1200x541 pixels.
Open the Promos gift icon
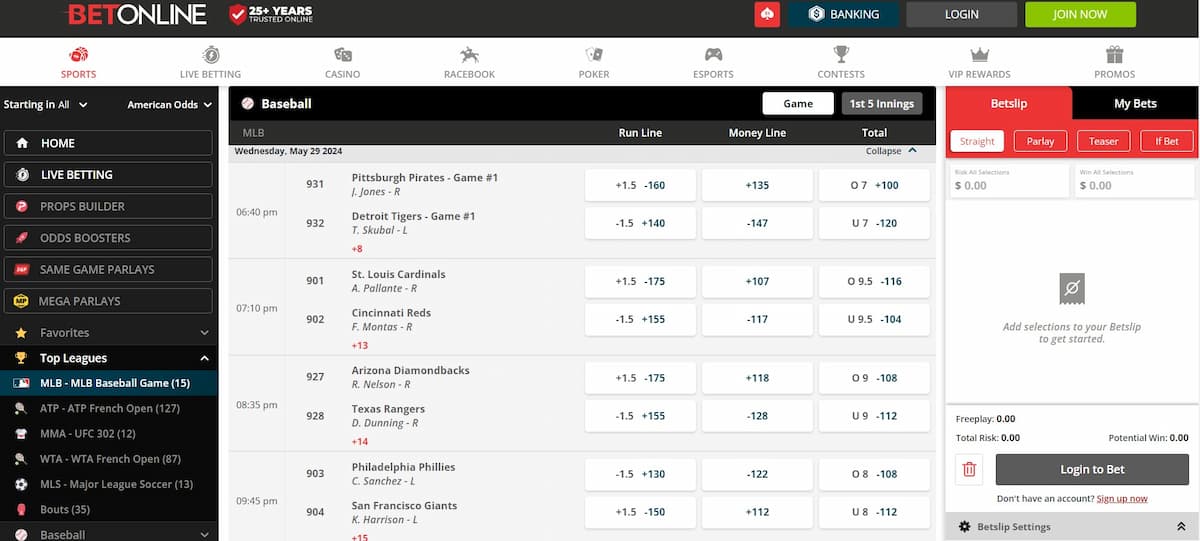click(x=1115, y=55)
